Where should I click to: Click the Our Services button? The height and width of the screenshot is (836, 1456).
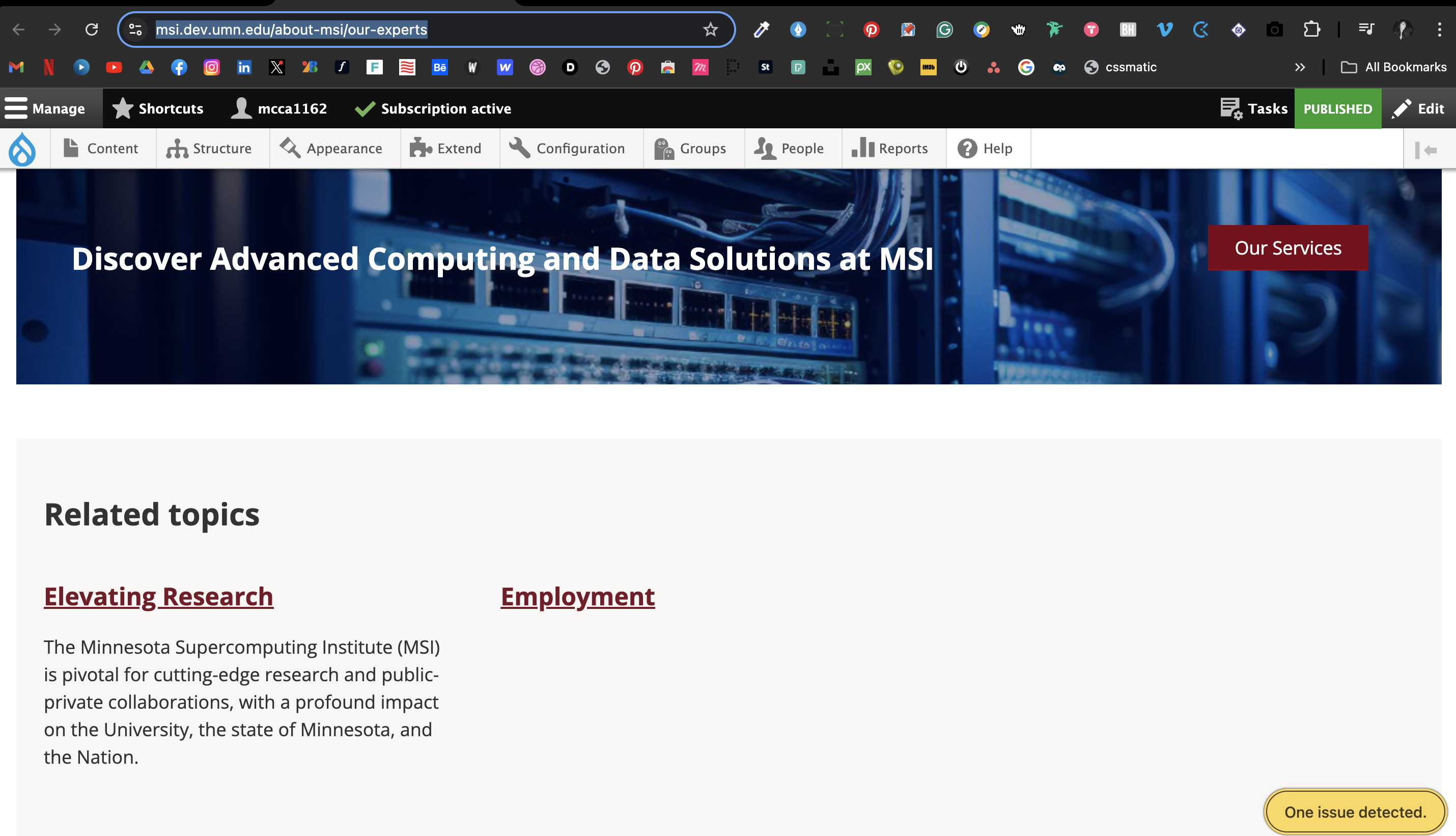tap(1287, 248)
